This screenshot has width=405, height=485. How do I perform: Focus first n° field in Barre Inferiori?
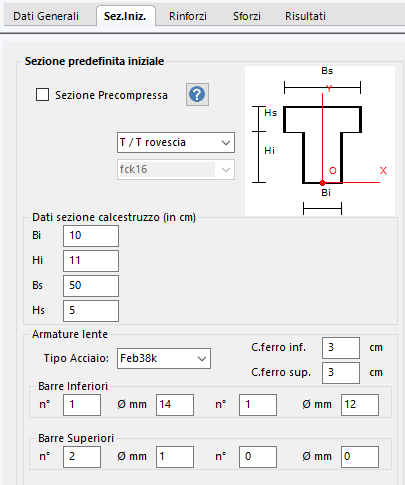point(82,405)
